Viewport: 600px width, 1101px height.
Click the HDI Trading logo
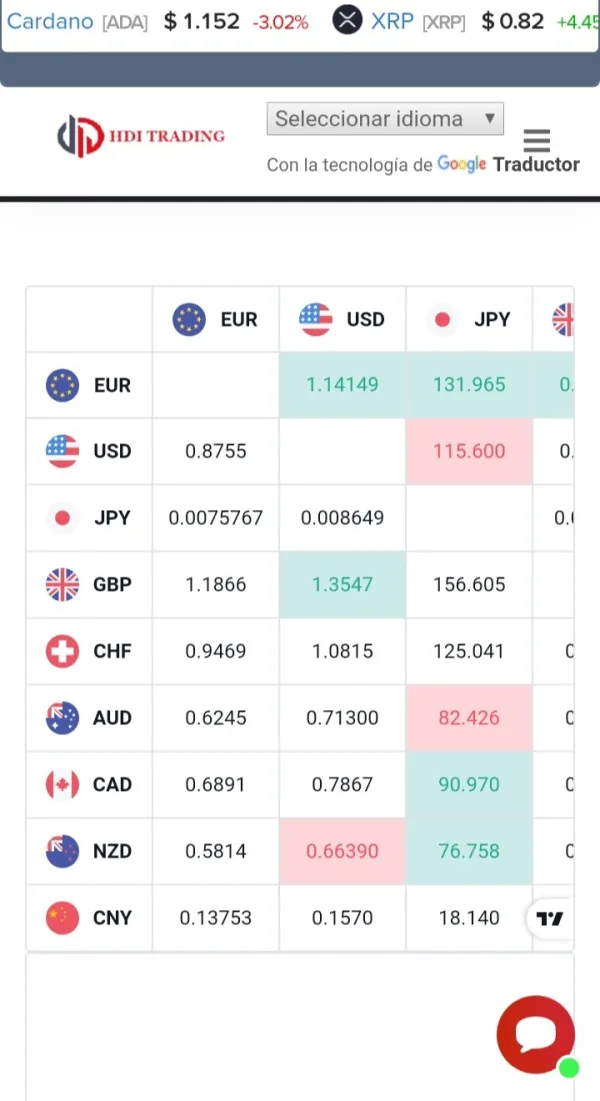click(x=141, y=136)
